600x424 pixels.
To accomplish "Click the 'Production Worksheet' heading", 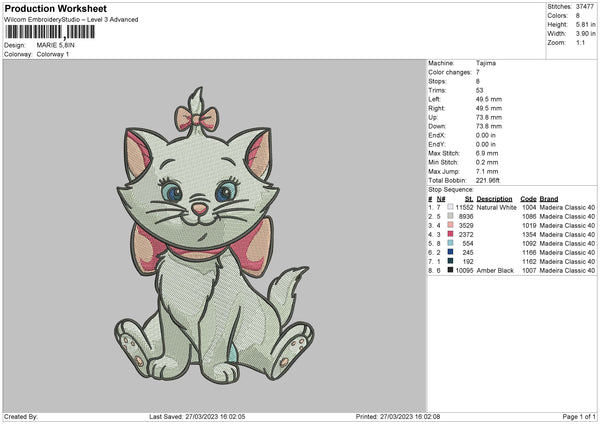I will pyautogui.click(x=55, y=8).
